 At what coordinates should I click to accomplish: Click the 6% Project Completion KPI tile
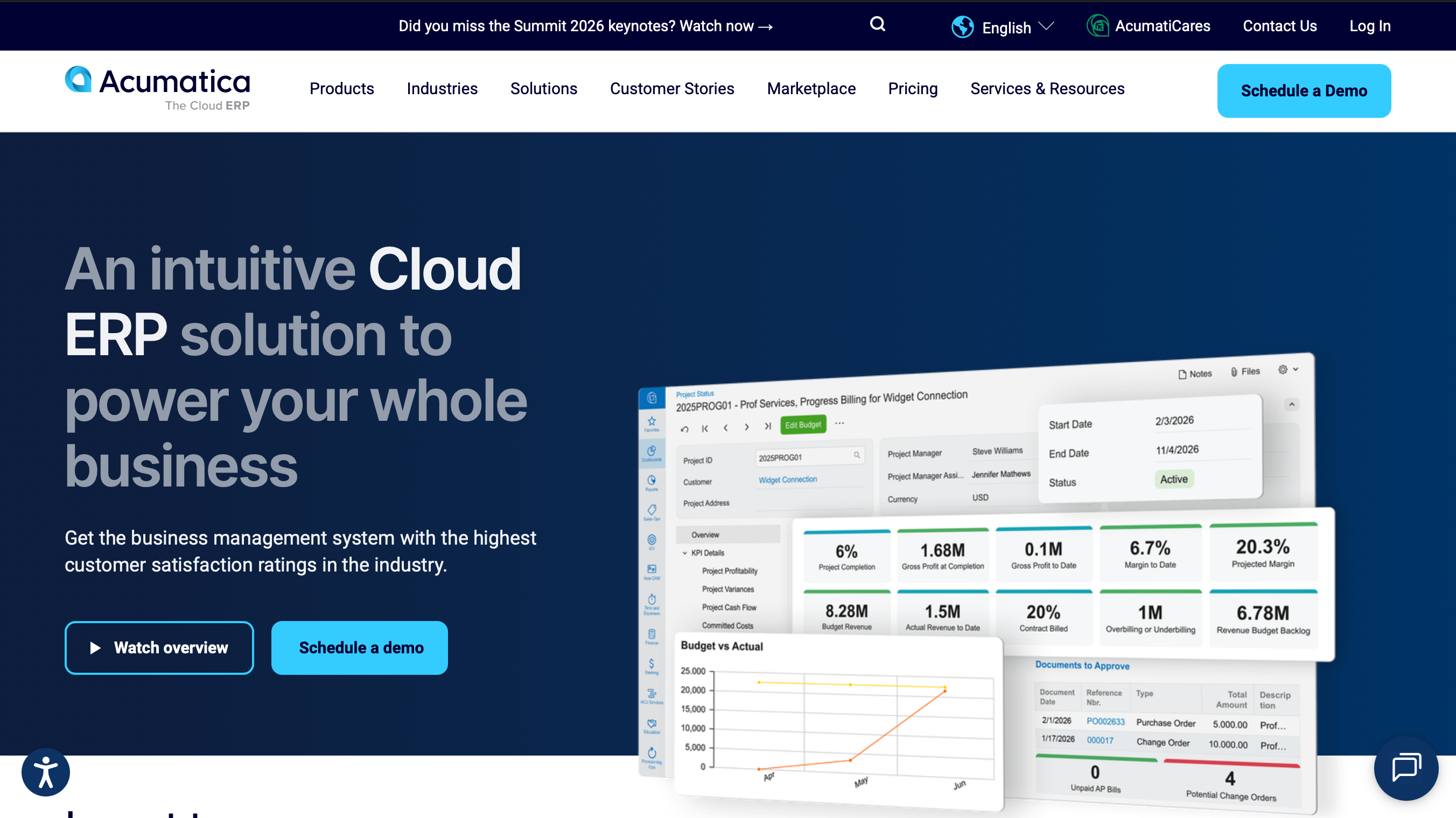[846, 556]
